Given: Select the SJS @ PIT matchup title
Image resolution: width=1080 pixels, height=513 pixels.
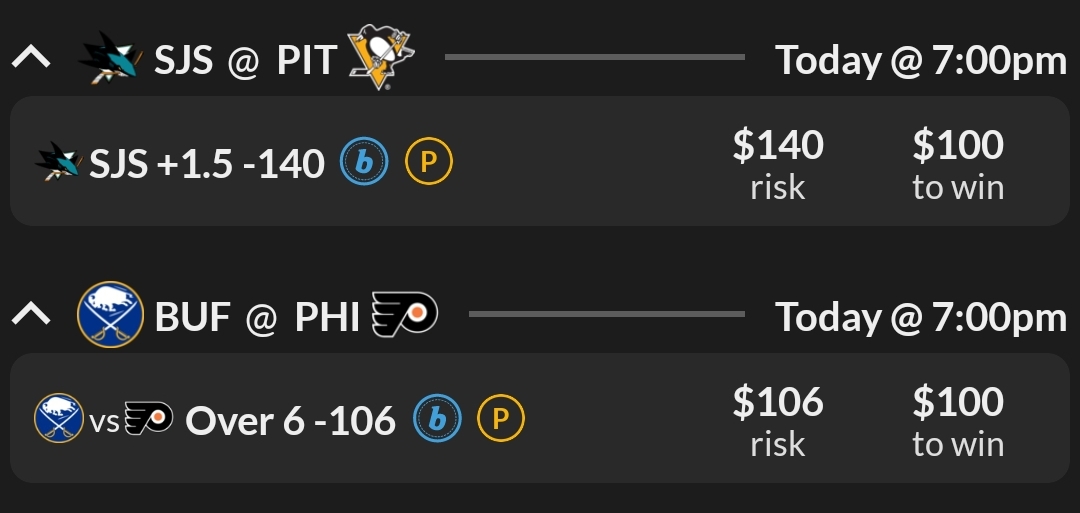Looking at the screenshot, I should tap(245, 60).
